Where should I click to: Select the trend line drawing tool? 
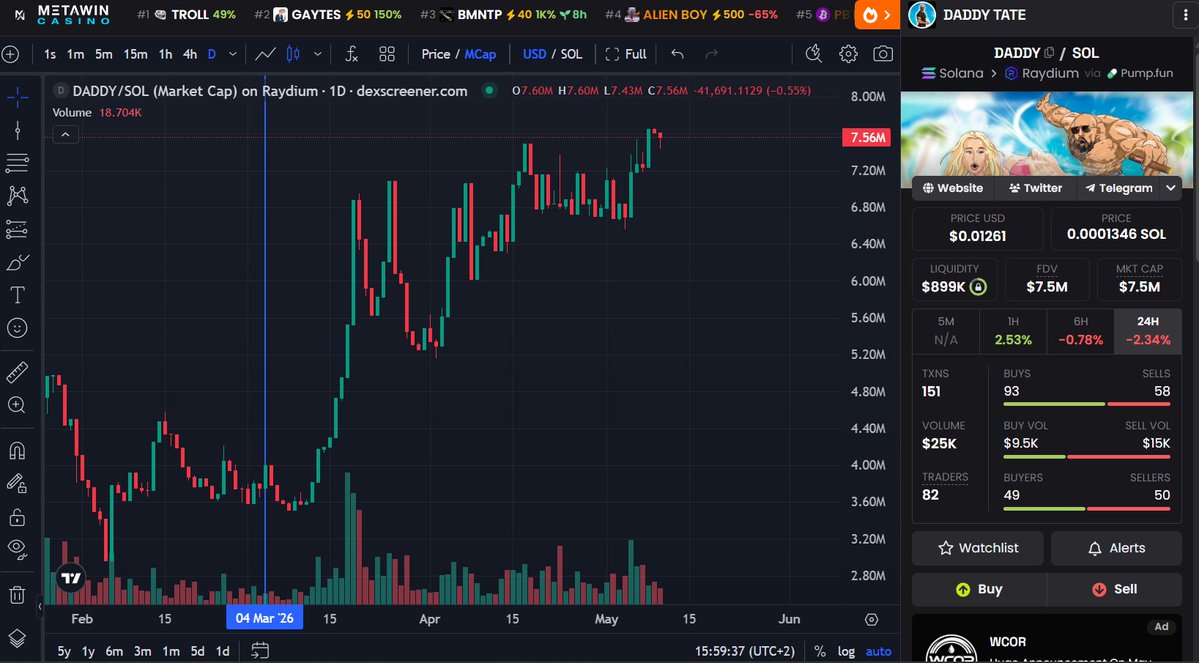click(17, 130)
